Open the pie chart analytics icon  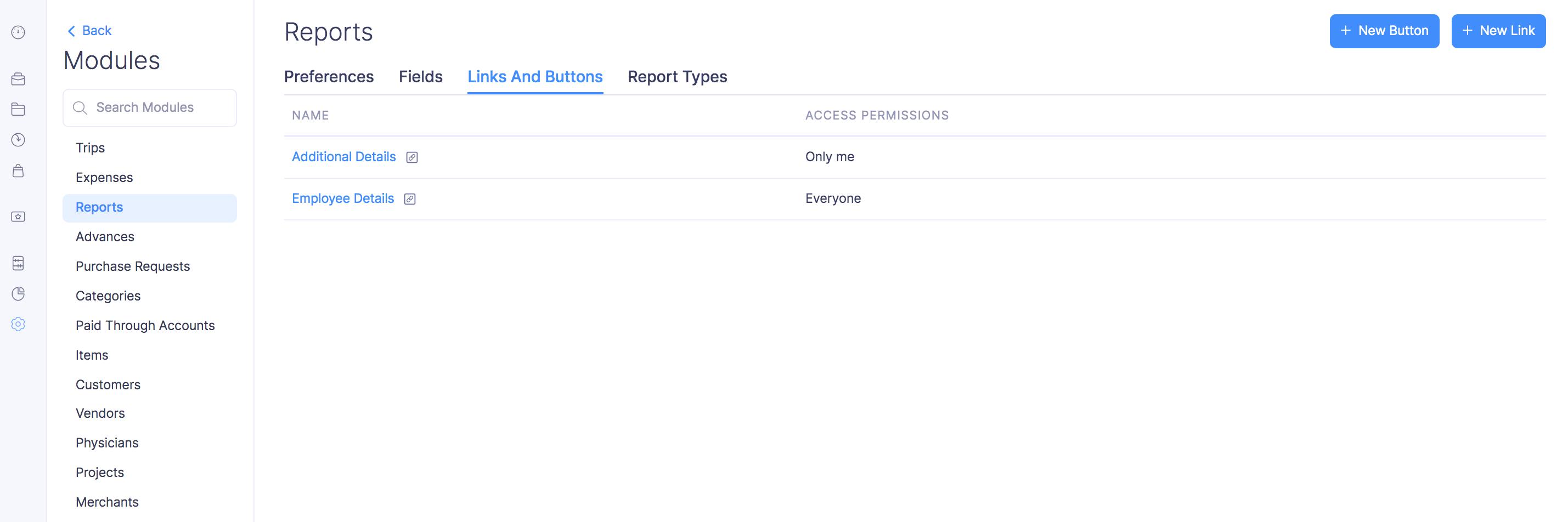[x=18, y=294]
